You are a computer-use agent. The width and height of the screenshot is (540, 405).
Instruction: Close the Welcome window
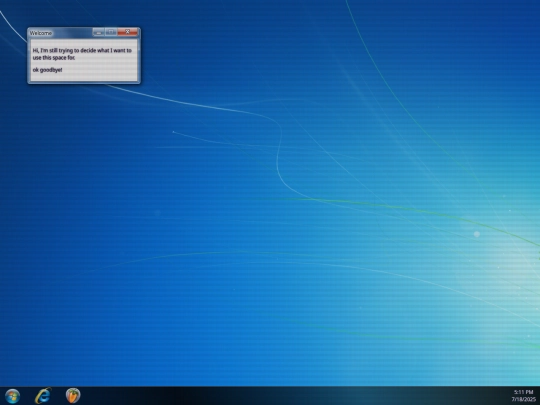127,32
